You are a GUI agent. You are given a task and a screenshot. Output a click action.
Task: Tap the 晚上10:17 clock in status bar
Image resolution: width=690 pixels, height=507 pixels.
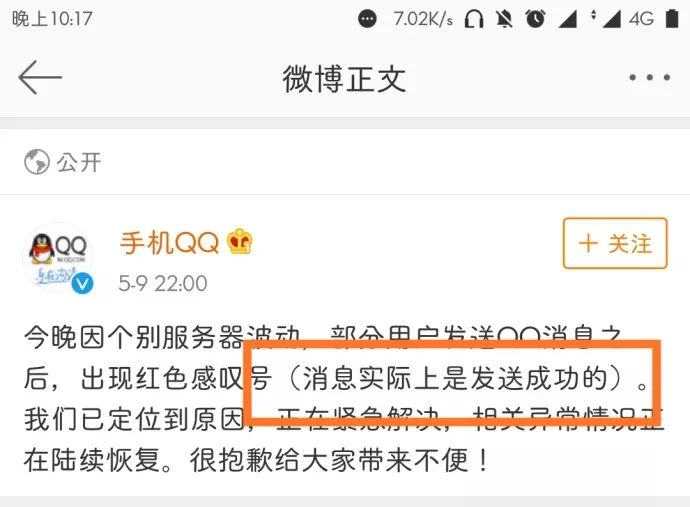(52, 19)
